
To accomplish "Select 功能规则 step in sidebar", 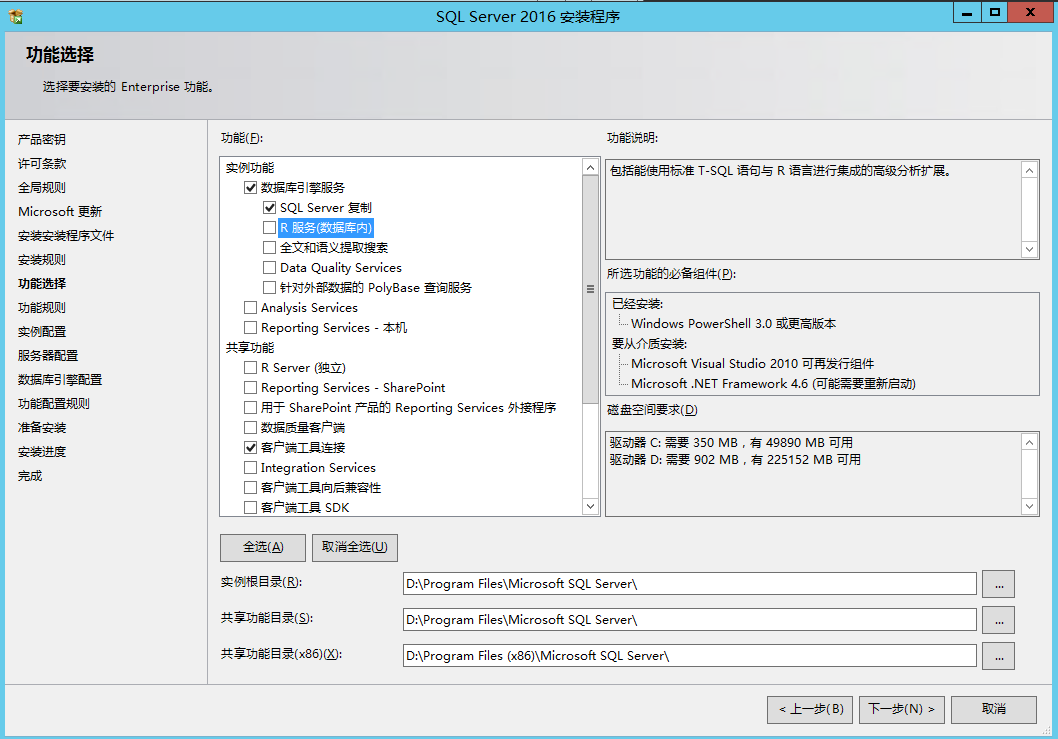I will click(x=42, y=308).
